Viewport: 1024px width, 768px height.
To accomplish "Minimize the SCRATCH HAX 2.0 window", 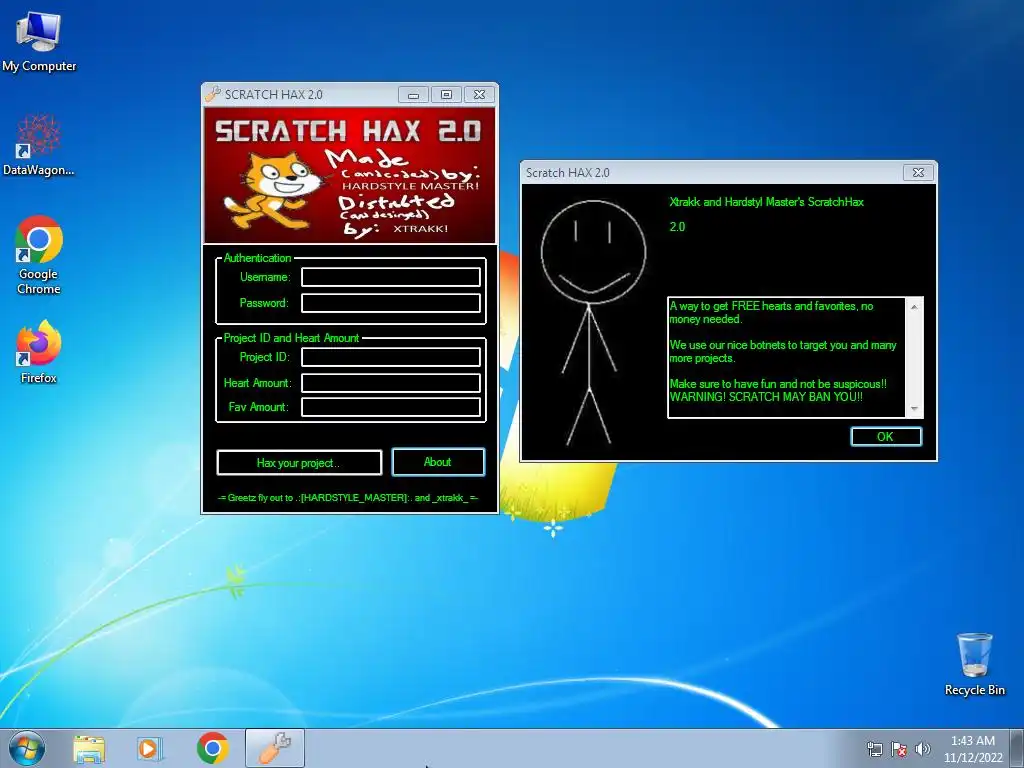I will pos(413,95).
